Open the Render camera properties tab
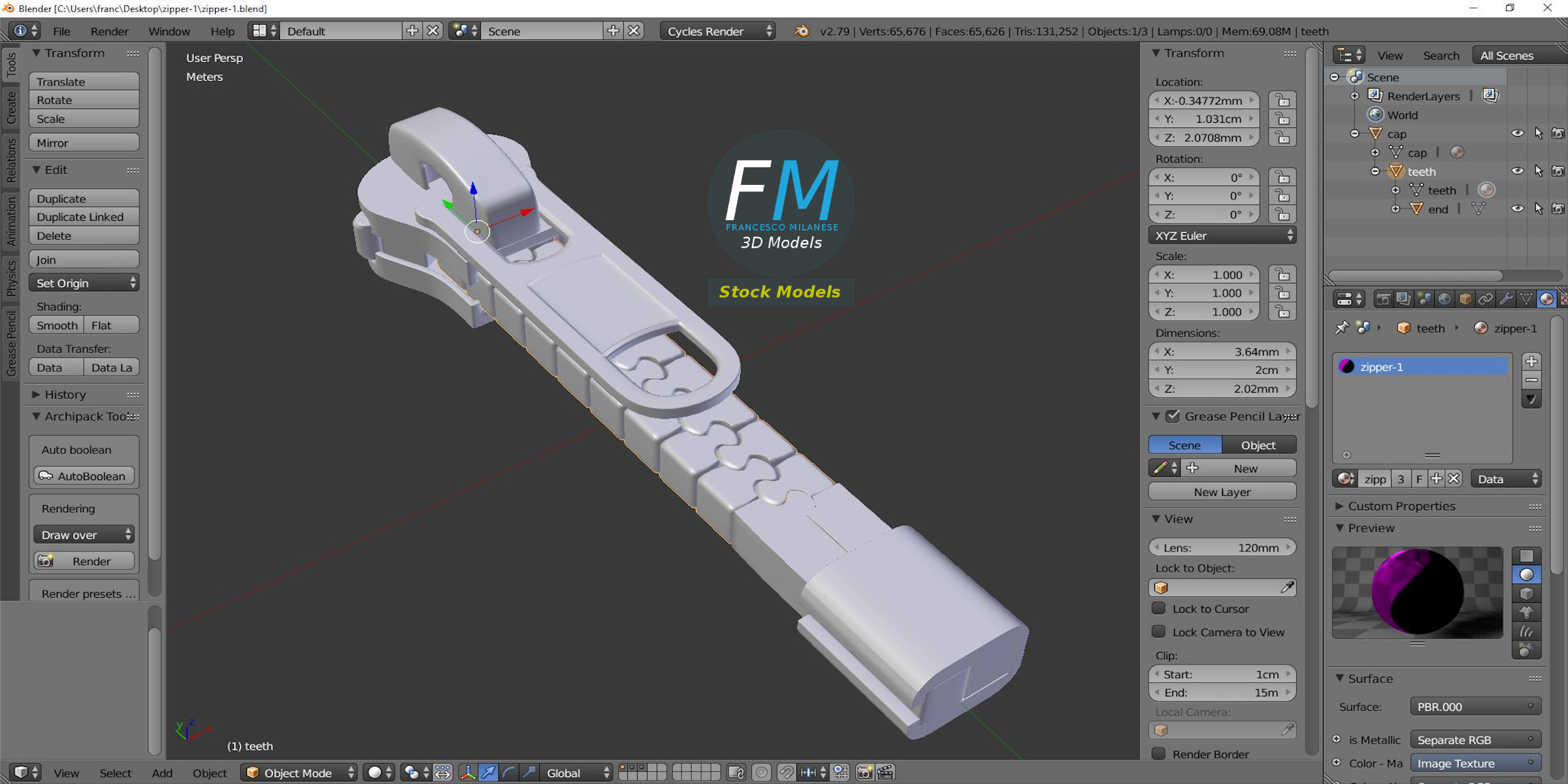Viewport: 1568px width, 784px height. tap(1383, 299)
